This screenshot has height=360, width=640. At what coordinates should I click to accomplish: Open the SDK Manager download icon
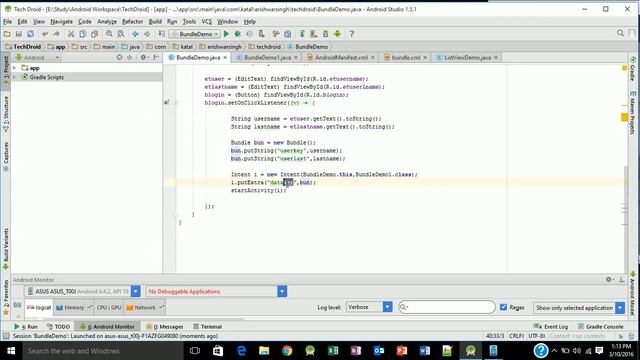click(325, 34)
